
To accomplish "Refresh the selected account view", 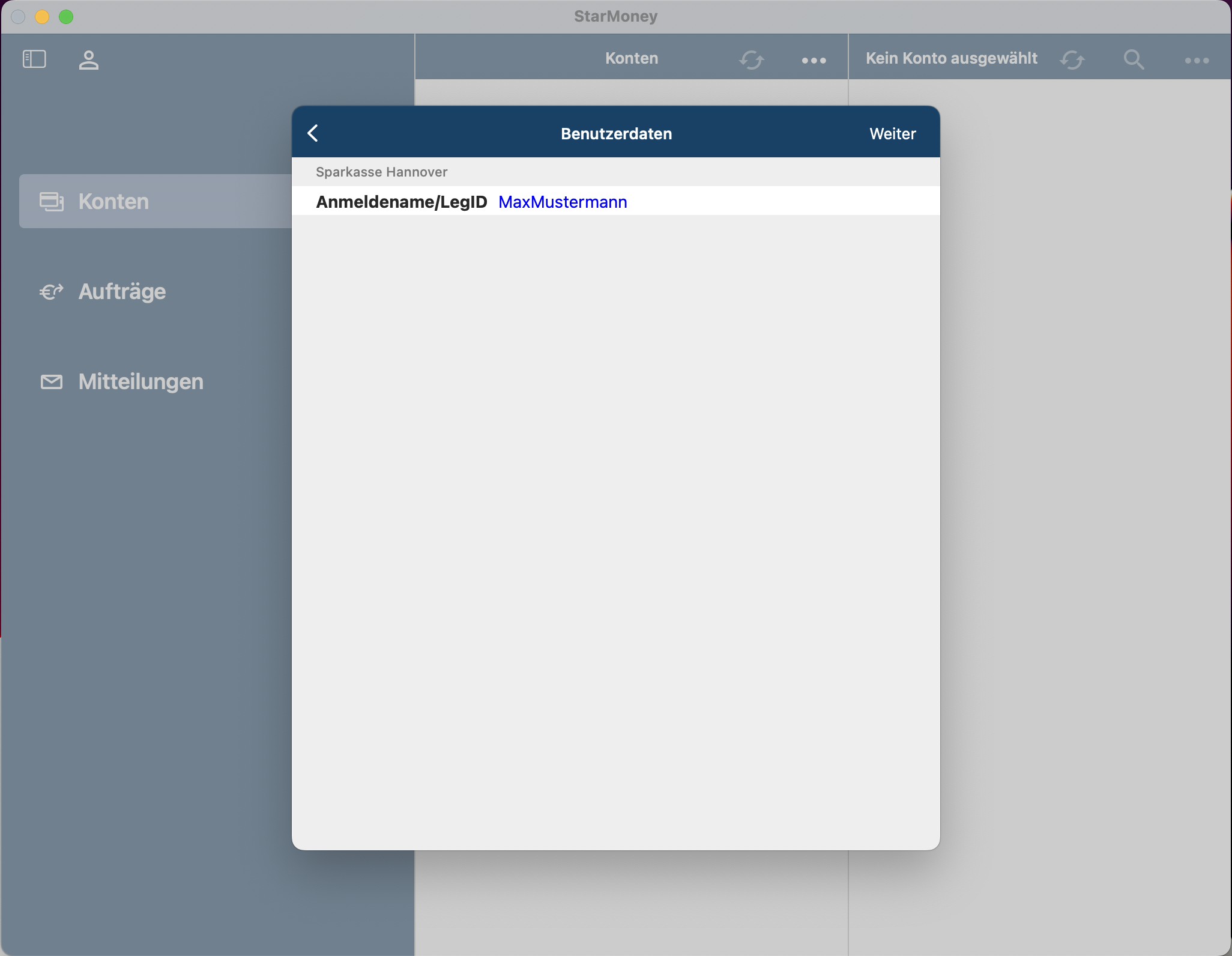I will pyautogui.click(x=1072, y=59).
